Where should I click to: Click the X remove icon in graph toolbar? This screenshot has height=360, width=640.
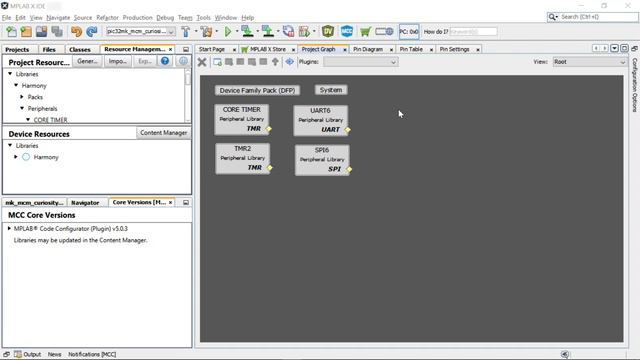[202, 62]
